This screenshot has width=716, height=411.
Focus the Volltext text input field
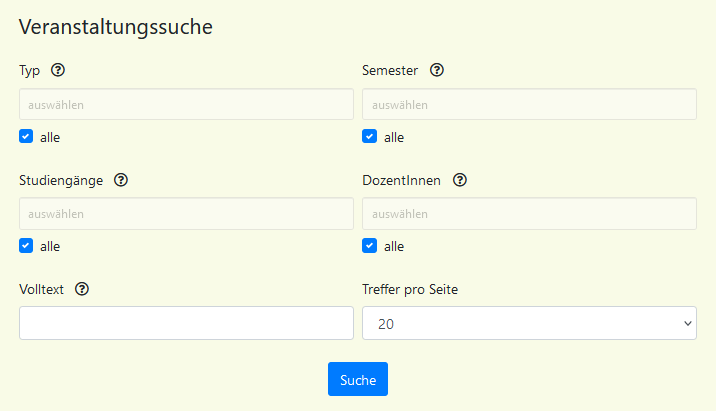186,323
